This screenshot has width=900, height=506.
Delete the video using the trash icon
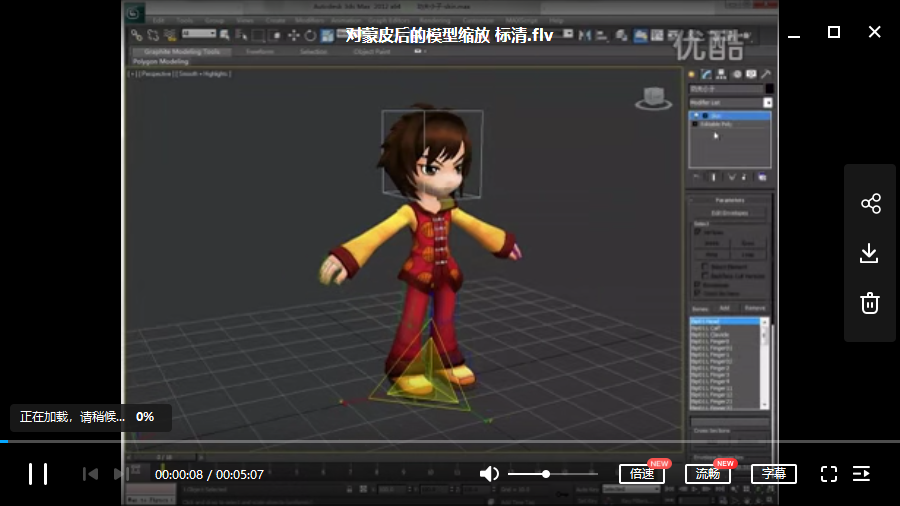tap(870, 303)
